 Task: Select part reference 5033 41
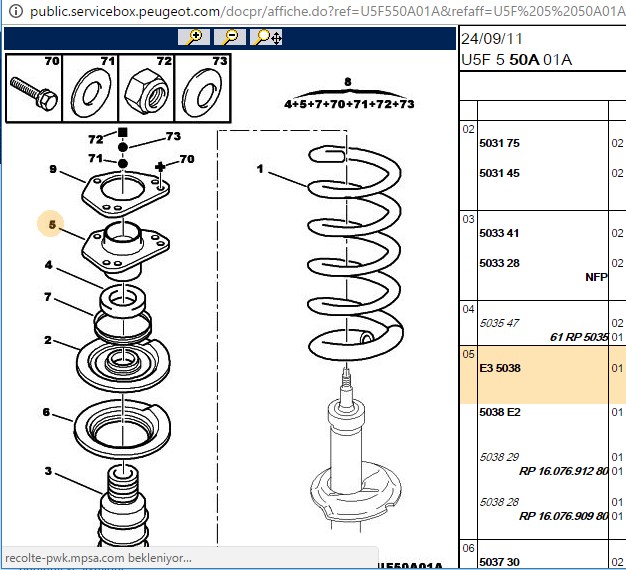(499, 233)
